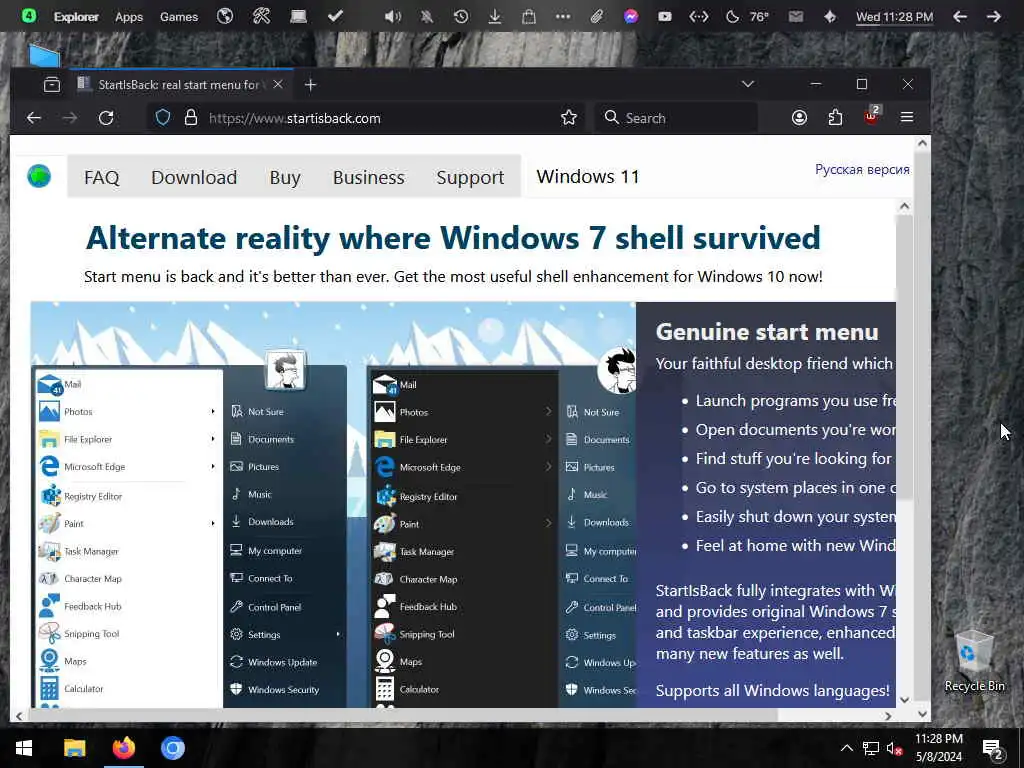This screenshot has height=768, width=1024.
Task: Click the tracking protection shield icon
Action: 163,118
